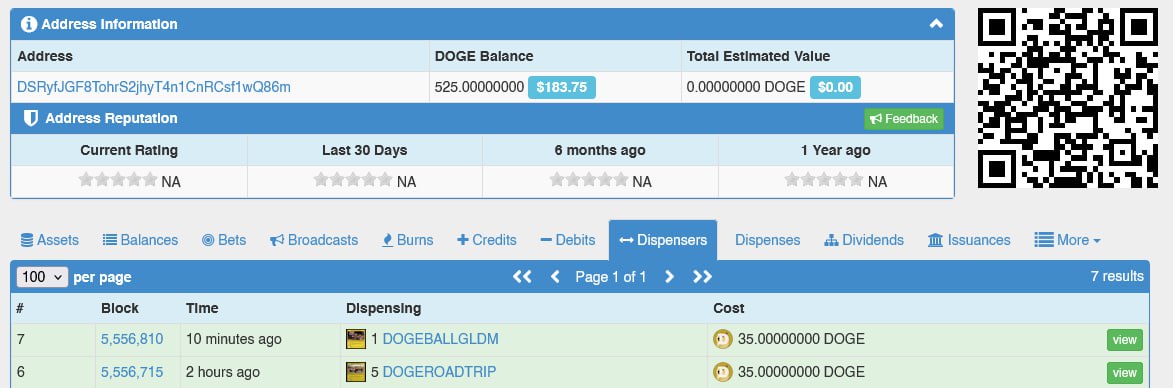Screen dimensions: 1173x388
Task: Jump to last page double-right arrows
Action: (702, 277)
